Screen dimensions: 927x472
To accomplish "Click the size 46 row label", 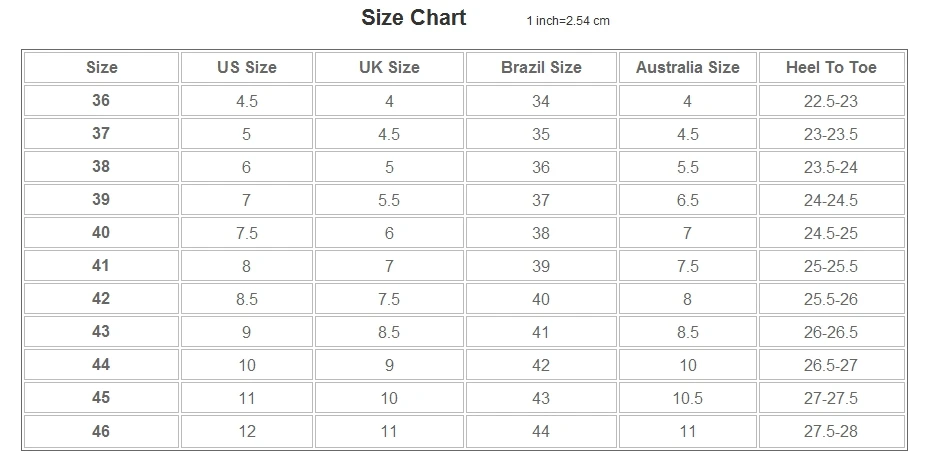I will [x=101, y=431].
